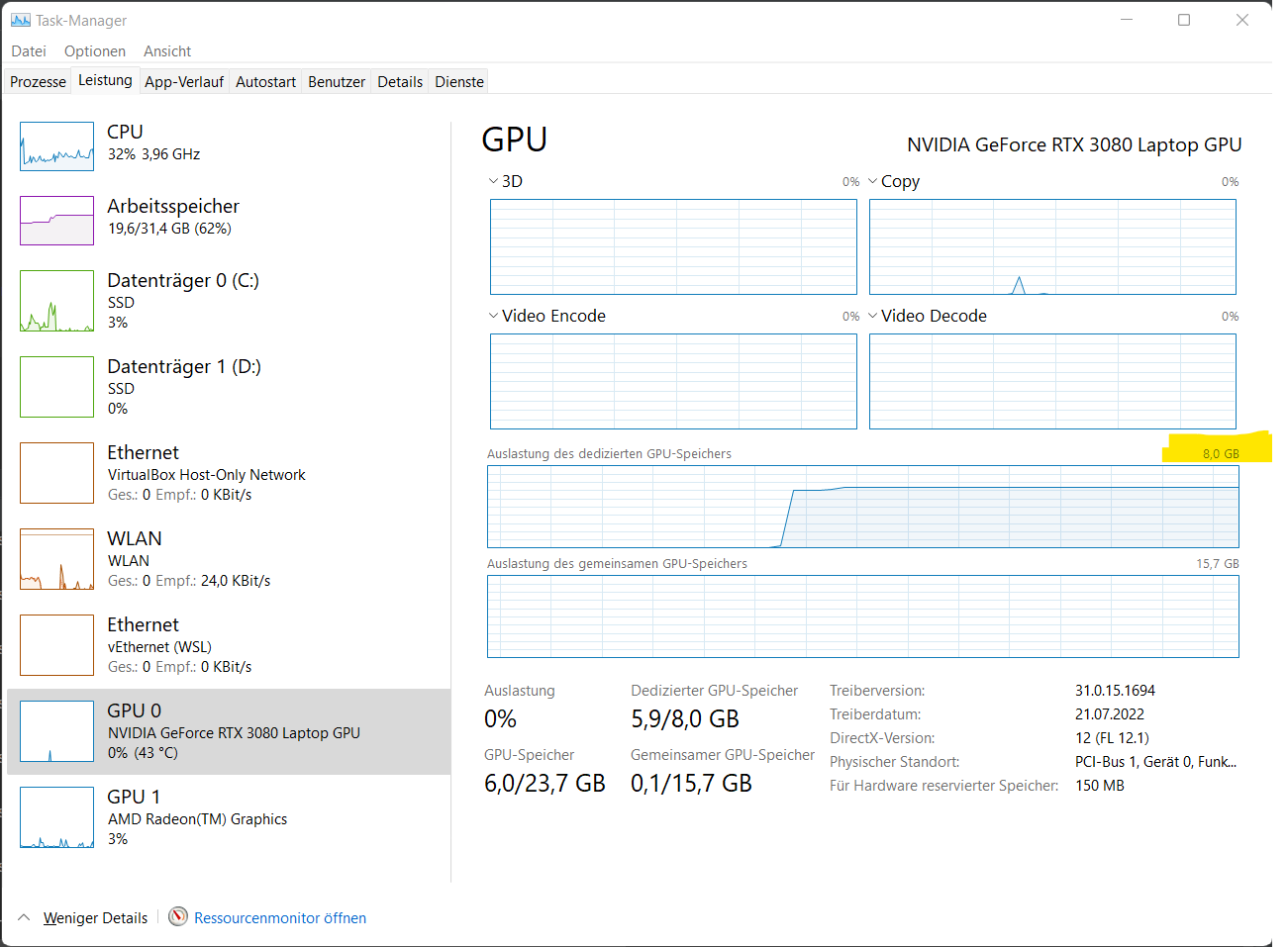Screen dimensions: 1288x947
Task: Minimize the Task-Manager window
Action: coord(1127,20)
